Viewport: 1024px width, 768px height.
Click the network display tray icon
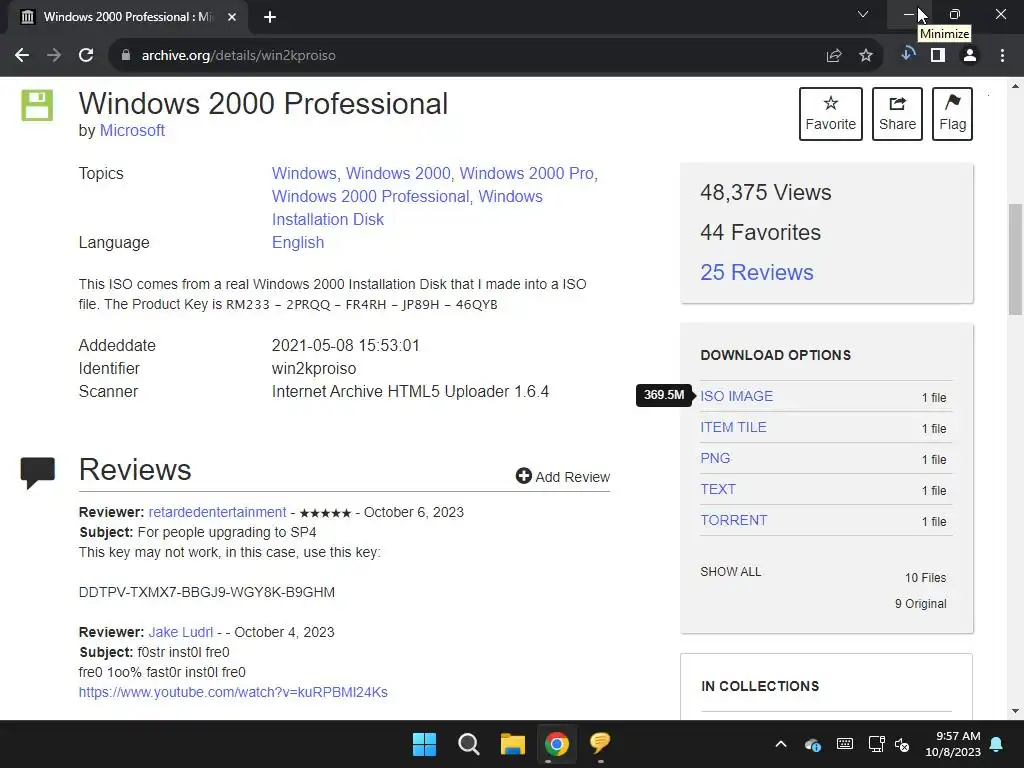point(876,744)
